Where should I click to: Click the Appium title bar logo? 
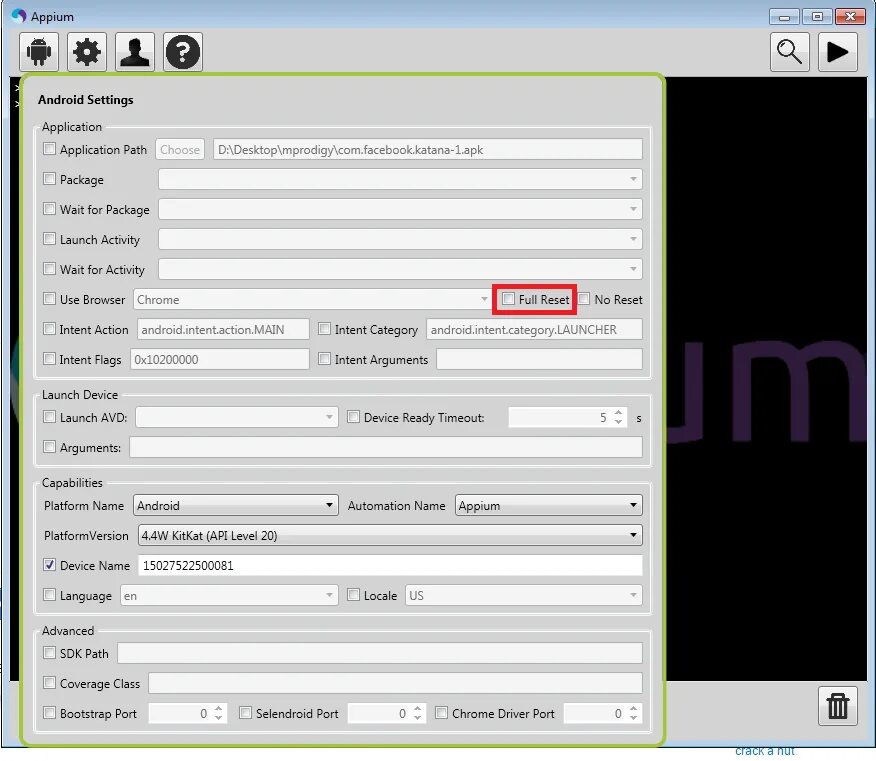tap(19, 16)
